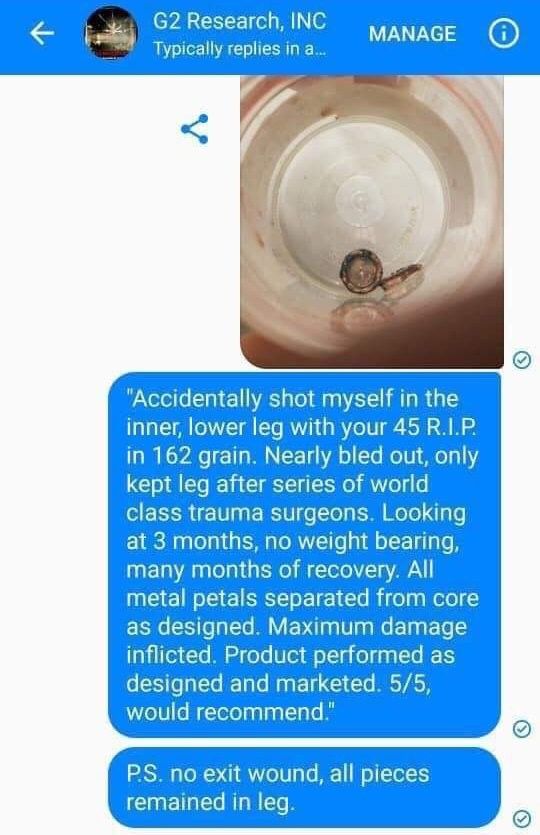Open the conversation info icon
540x835 pixels.
click(x=504, y=34)
